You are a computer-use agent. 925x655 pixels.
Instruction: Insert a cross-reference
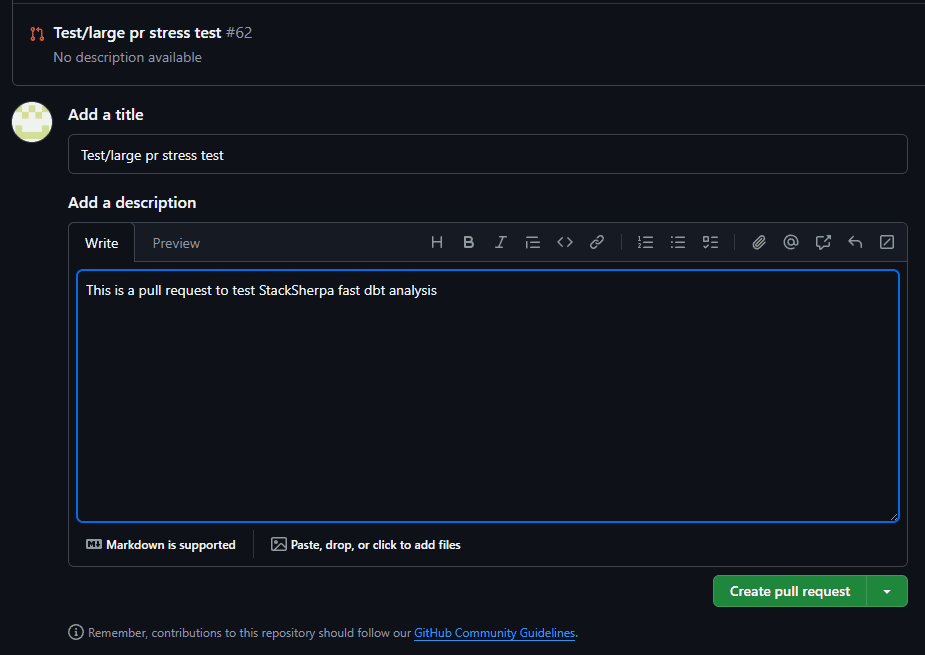[x=822, y=241]
